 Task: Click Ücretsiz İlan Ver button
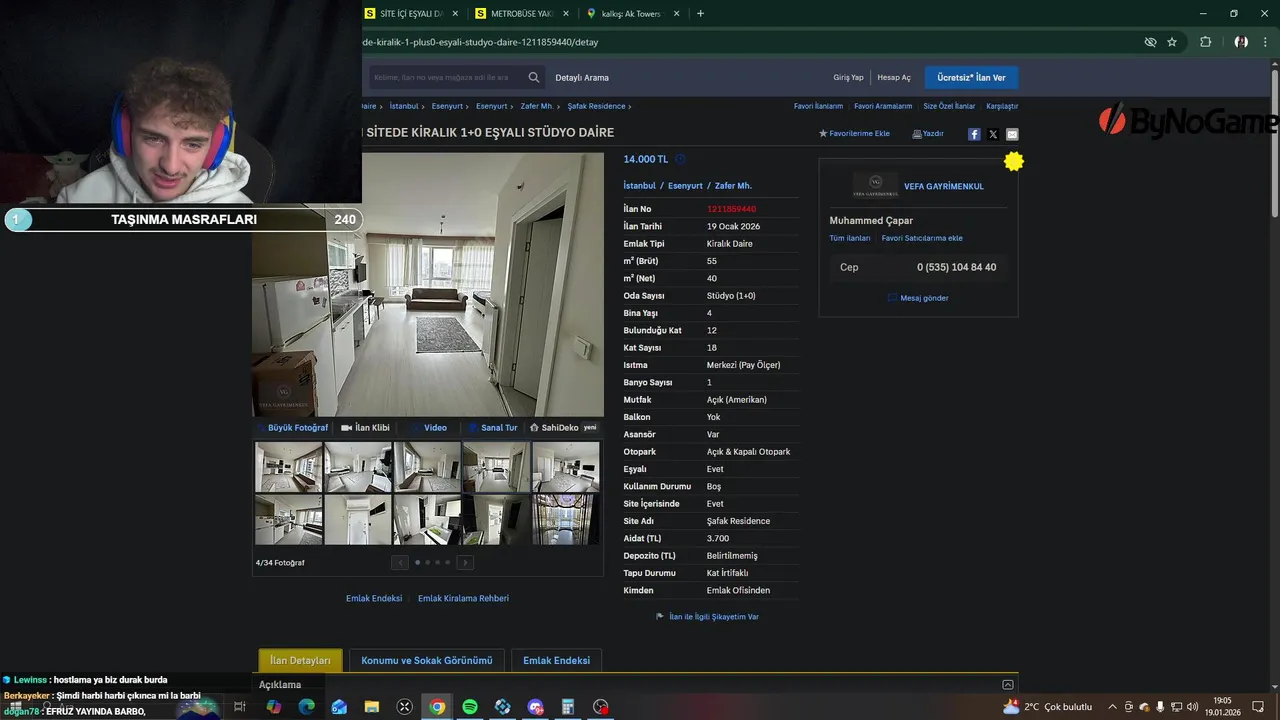point(971,77)
